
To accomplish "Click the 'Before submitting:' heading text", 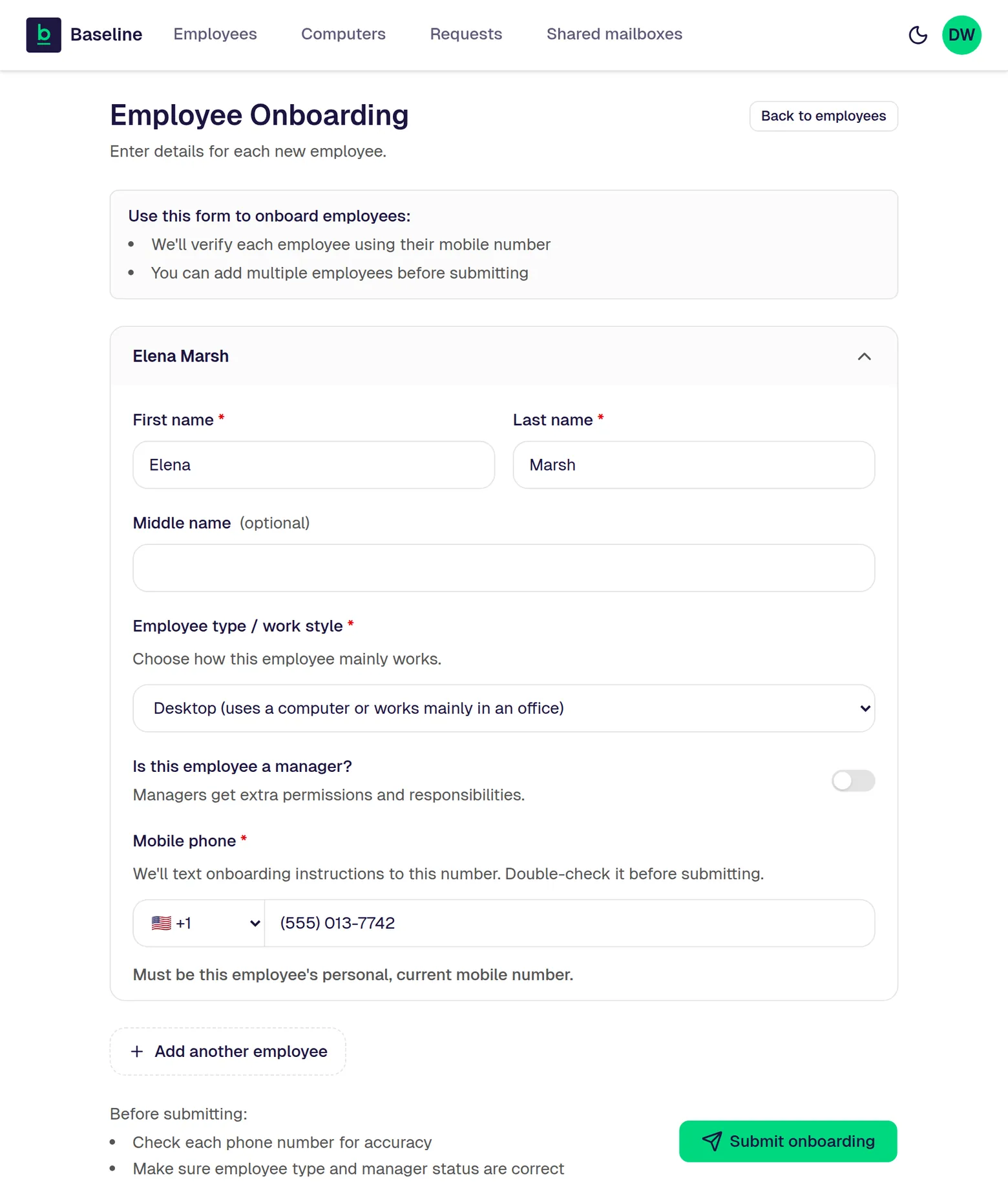I will point(178,1114).
